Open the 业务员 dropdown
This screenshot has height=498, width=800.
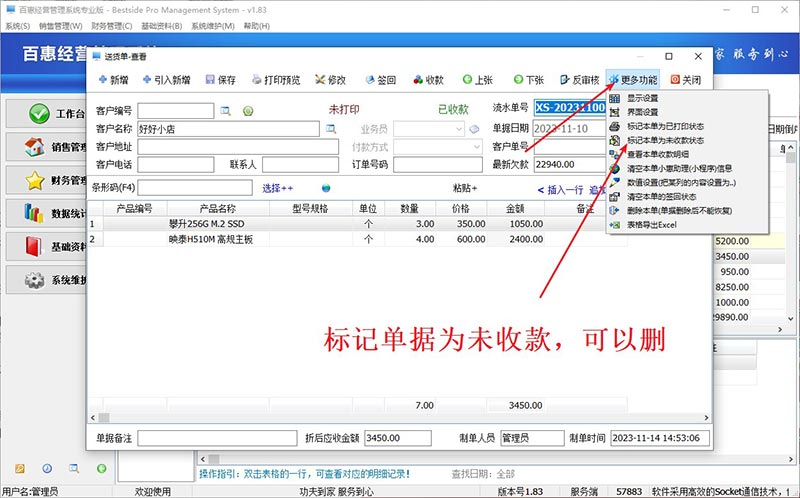[x=429, y=129]
